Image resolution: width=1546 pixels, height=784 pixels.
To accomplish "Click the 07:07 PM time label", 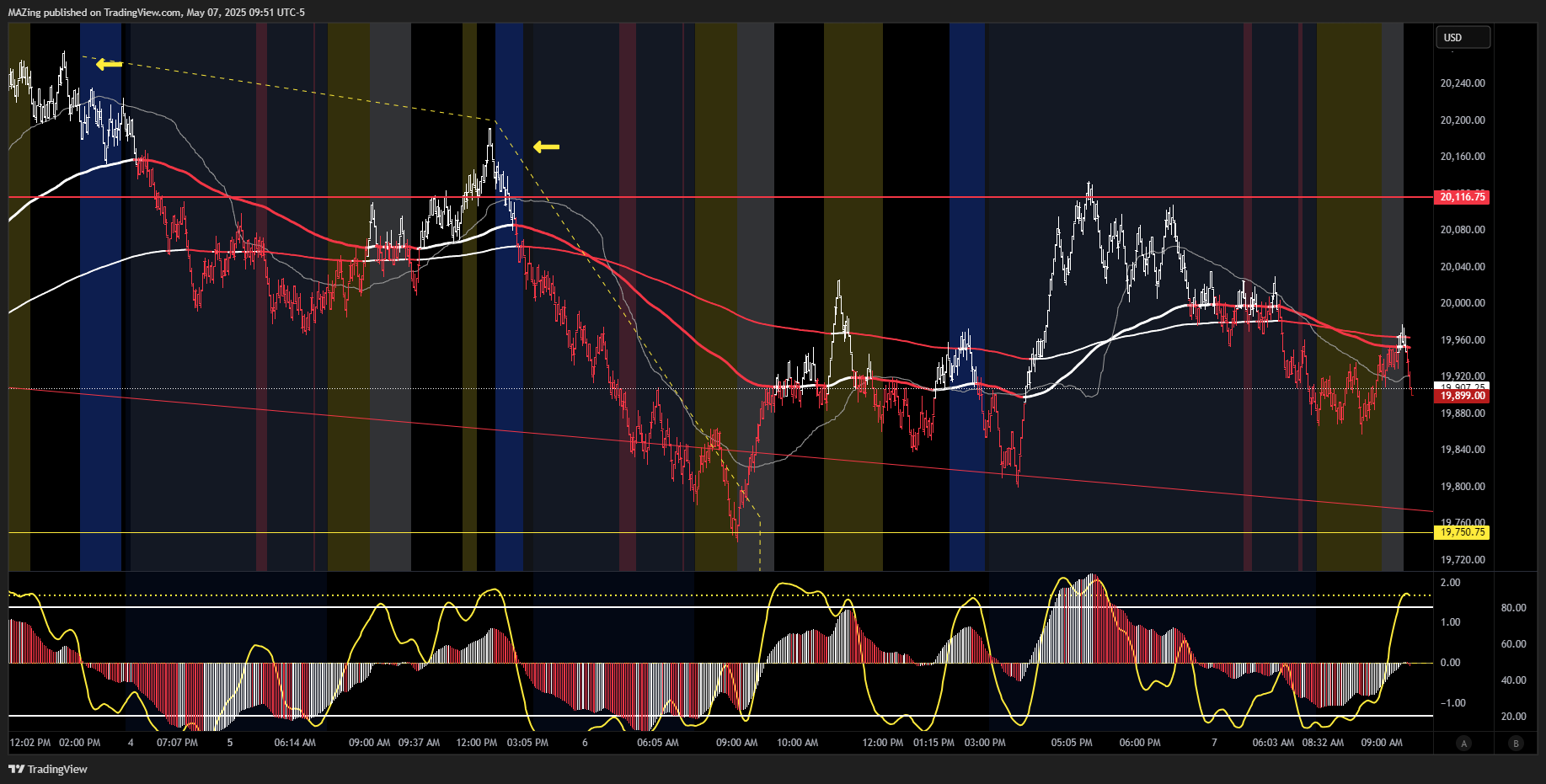I will [x=177, y=743].
